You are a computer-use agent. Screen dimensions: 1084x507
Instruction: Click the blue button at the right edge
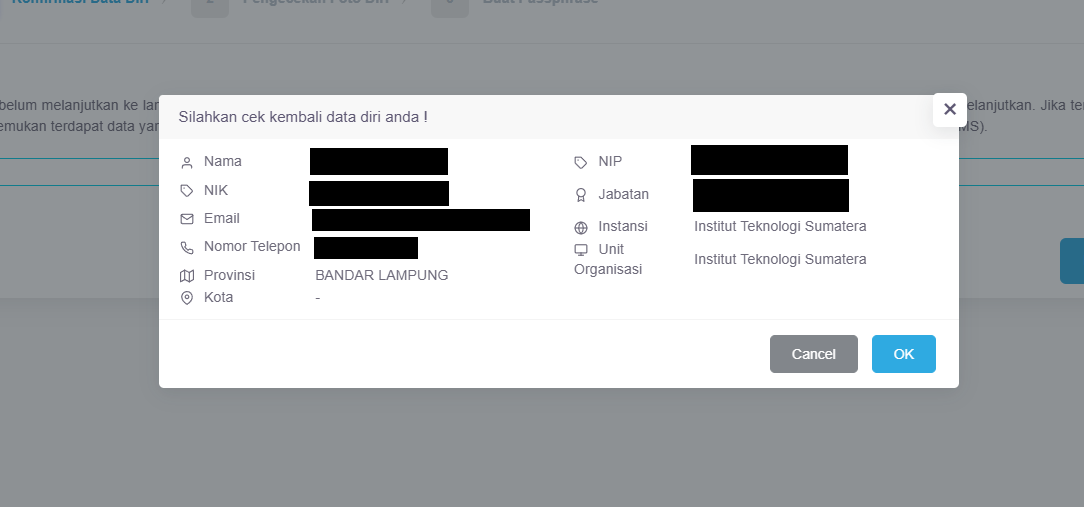pos(1072,261)
